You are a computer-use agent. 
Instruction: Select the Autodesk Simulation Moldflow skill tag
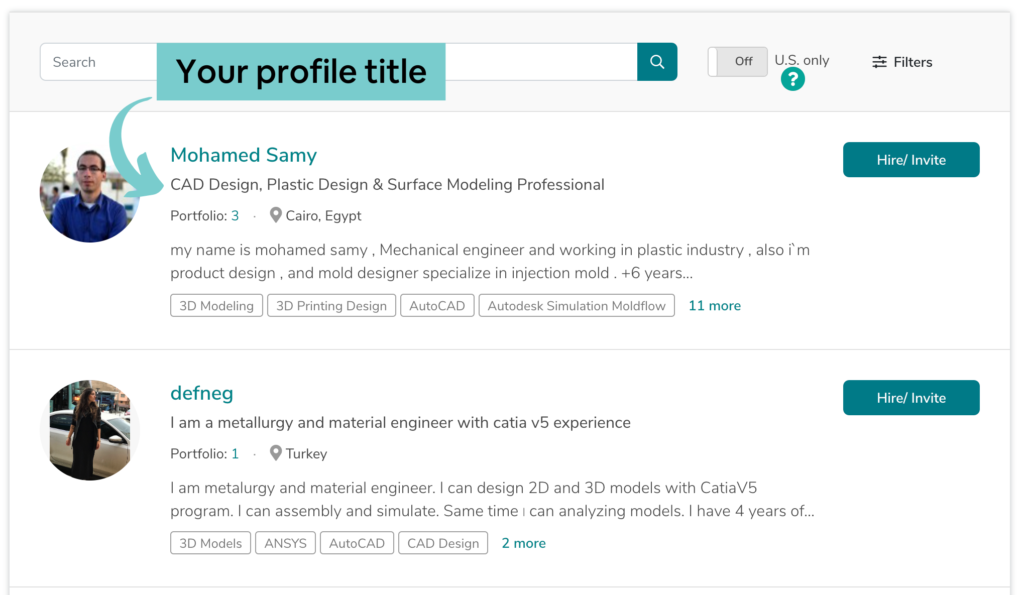pos(576,305)
